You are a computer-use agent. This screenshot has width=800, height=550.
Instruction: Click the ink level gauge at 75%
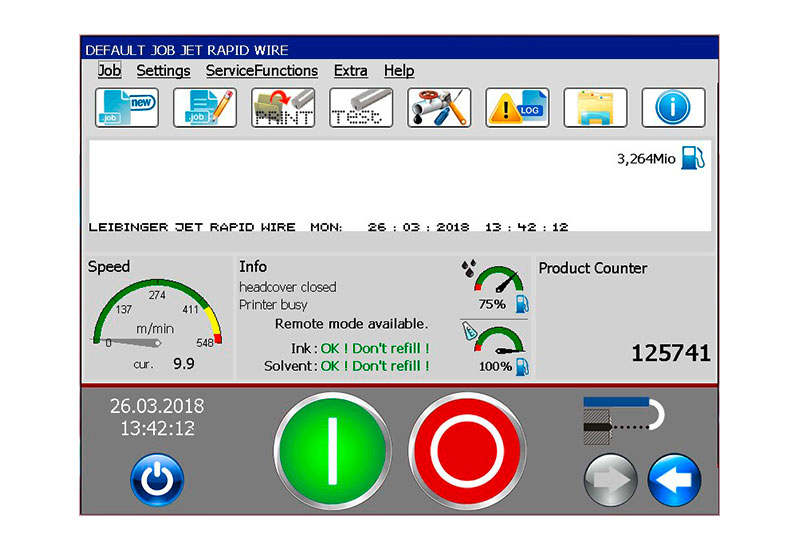coord(498,279)
